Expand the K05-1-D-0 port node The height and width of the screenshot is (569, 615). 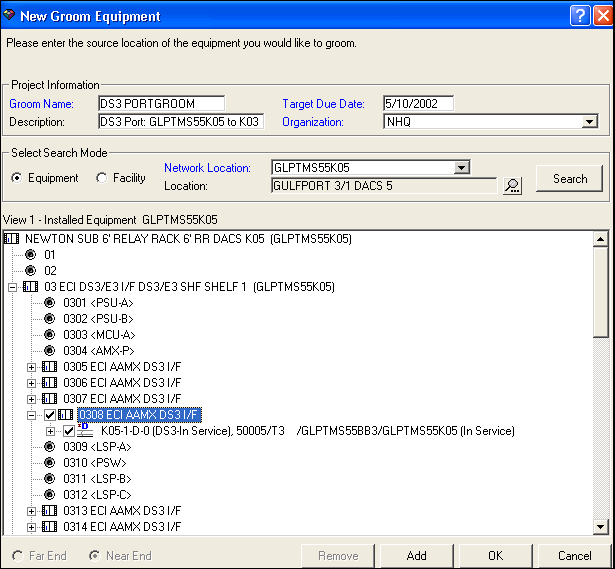(x=51, y=431)
